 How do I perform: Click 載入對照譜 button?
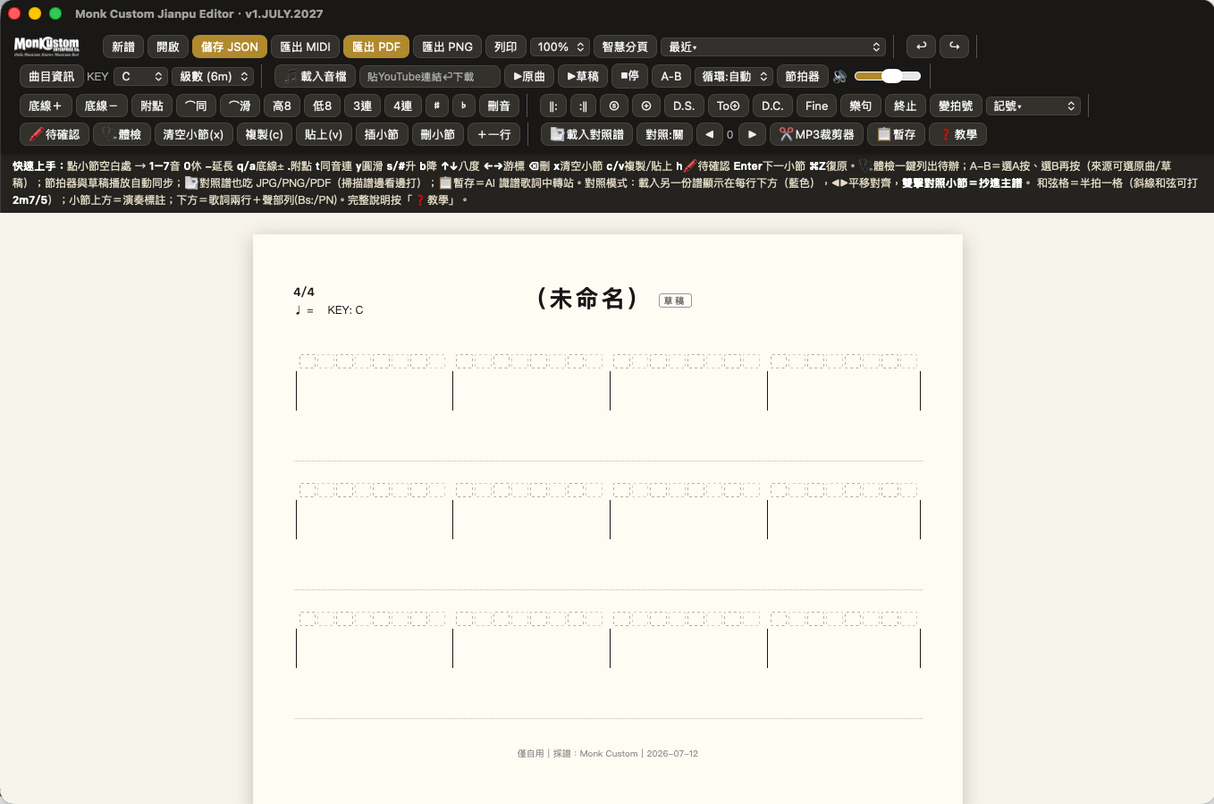point(587,134)
